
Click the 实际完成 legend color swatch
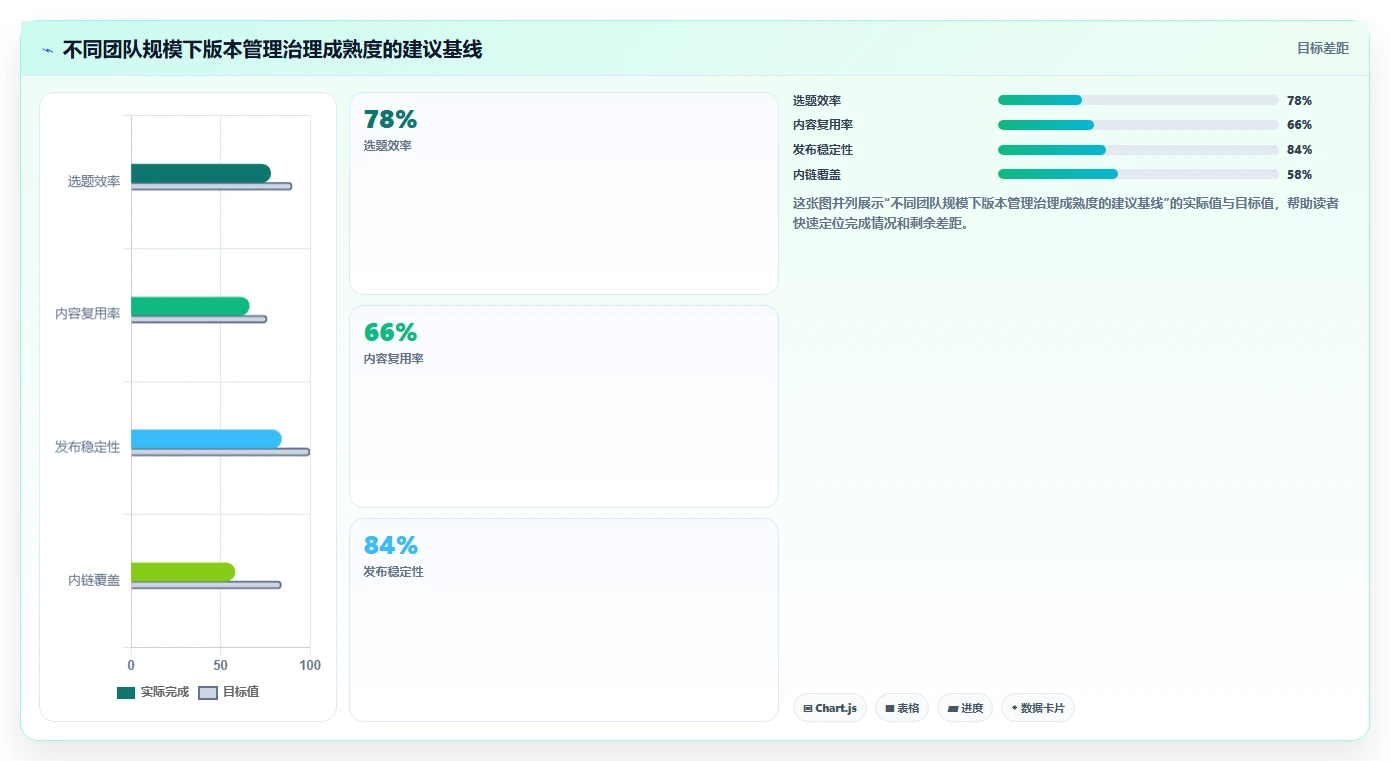click(x=126, y=693)
